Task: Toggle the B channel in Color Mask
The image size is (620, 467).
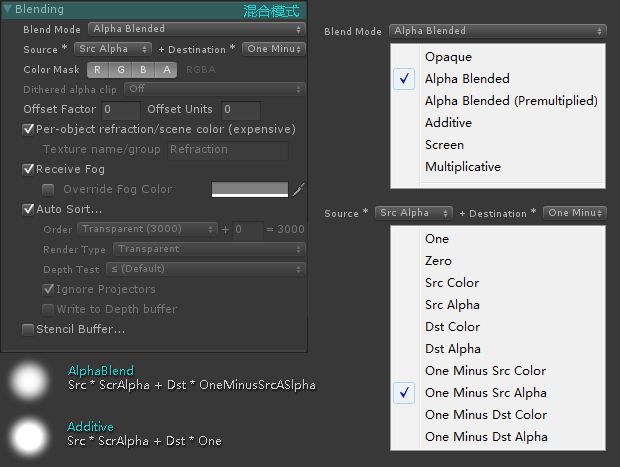Action: 143,70
